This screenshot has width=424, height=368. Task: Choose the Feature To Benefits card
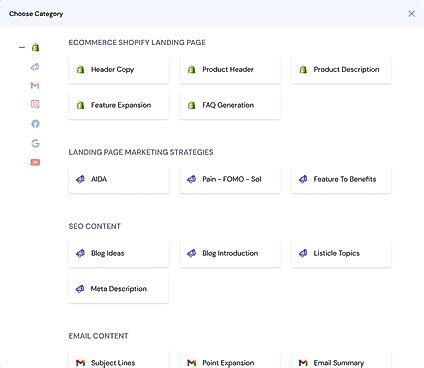click(341, 179)
